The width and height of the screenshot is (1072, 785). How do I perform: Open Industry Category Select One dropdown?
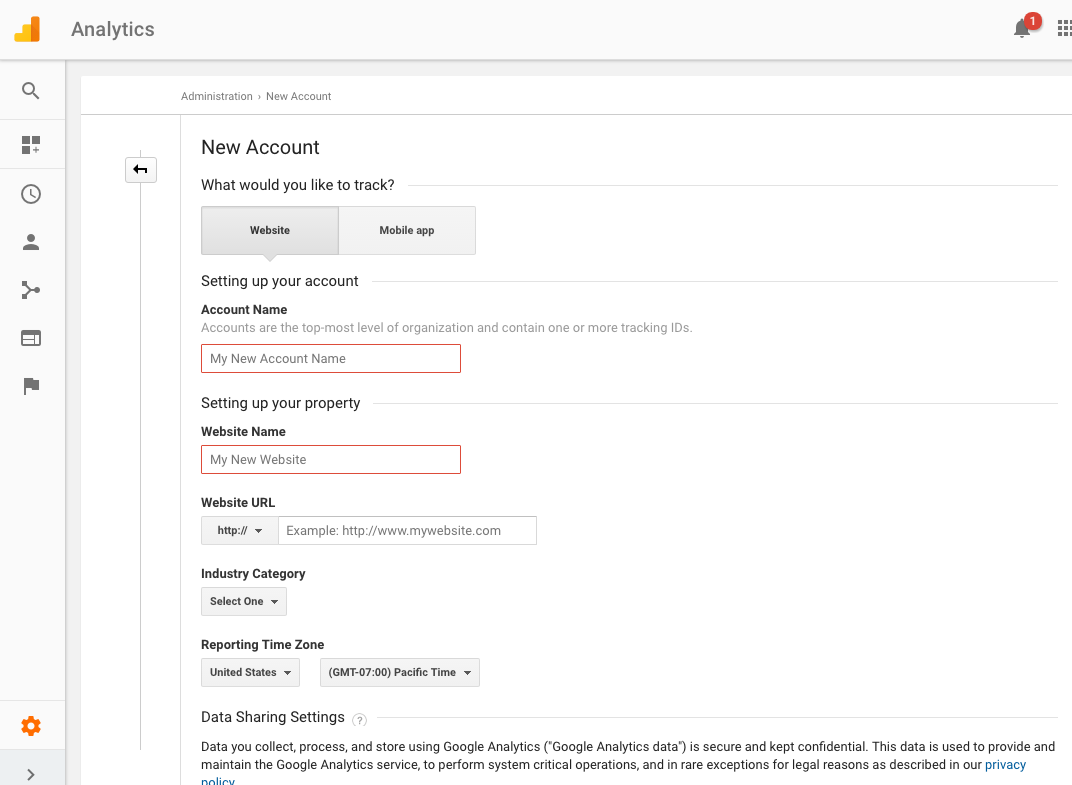click(244, 602)
